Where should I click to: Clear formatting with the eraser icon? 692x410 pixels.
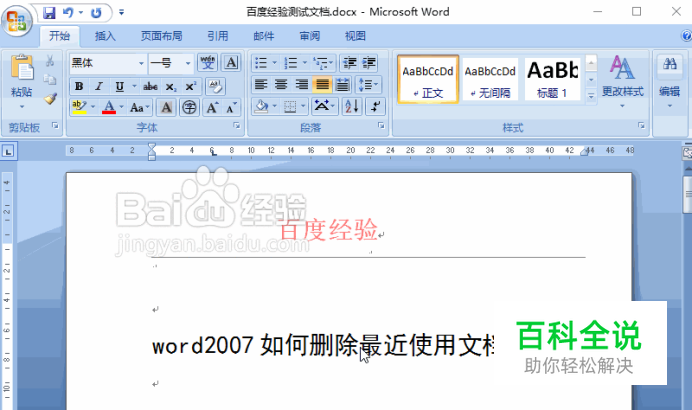tap(215, 87)
